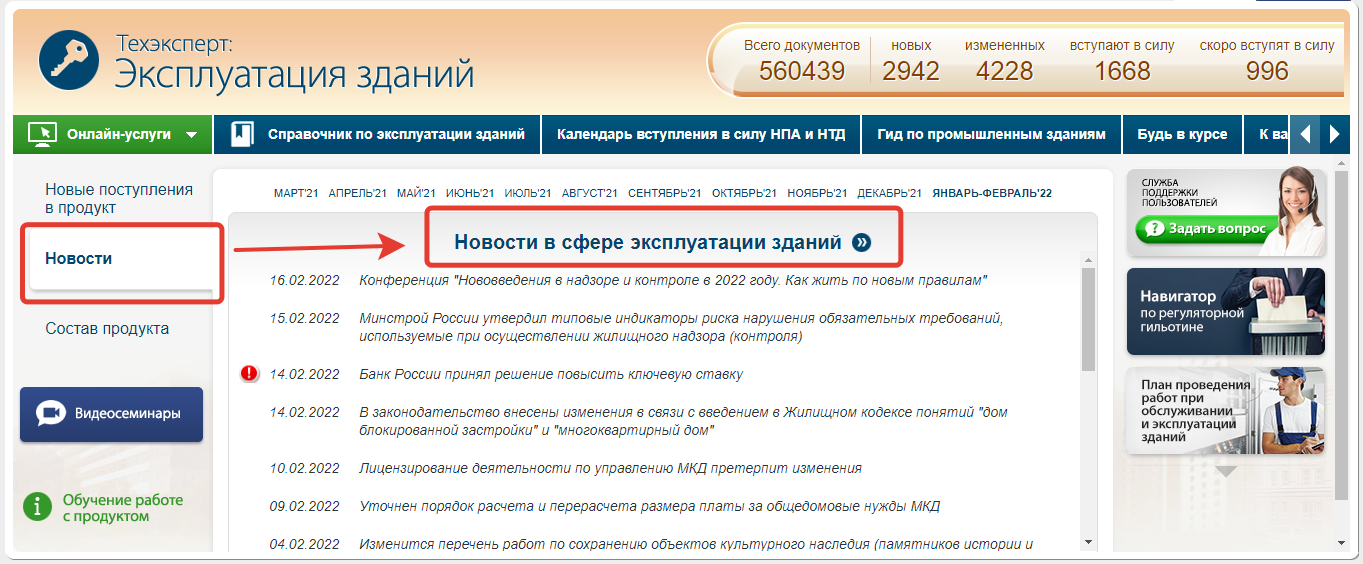
Task: Click the Техэксперт key logo icon
Action: (68, 59)
